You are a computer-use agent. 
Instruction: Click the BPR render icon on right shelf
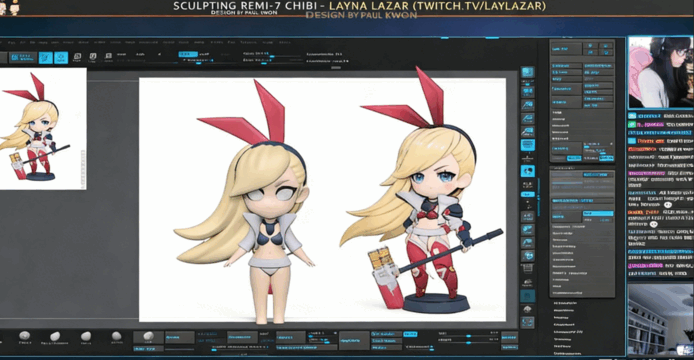tap(527, 73)
